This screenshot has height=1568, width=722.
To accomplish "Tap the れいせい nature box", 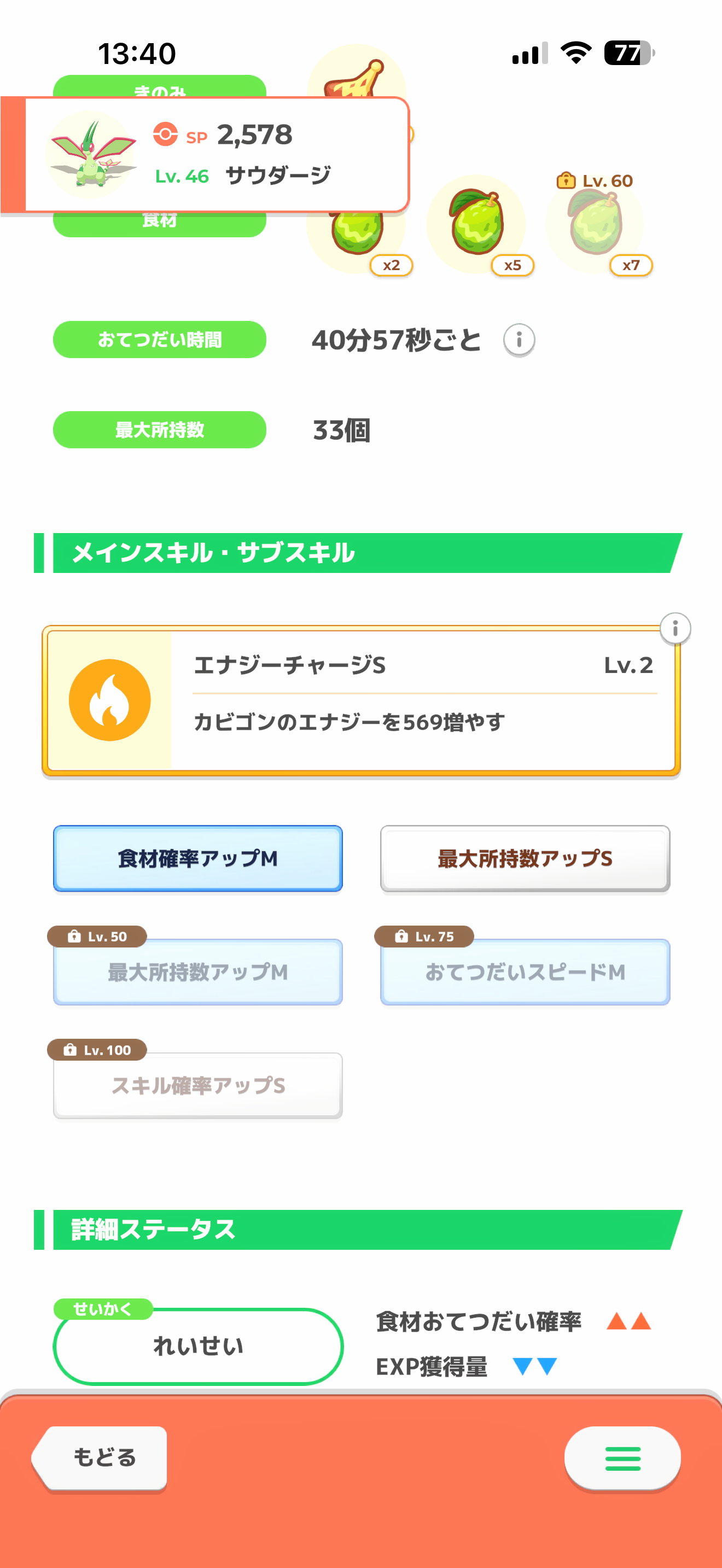I will coord(198,1346).
